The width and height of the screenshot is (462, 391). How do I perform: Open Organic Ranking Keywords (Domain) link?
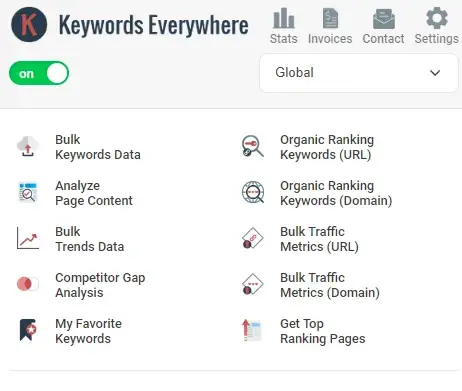coord(336,193)
